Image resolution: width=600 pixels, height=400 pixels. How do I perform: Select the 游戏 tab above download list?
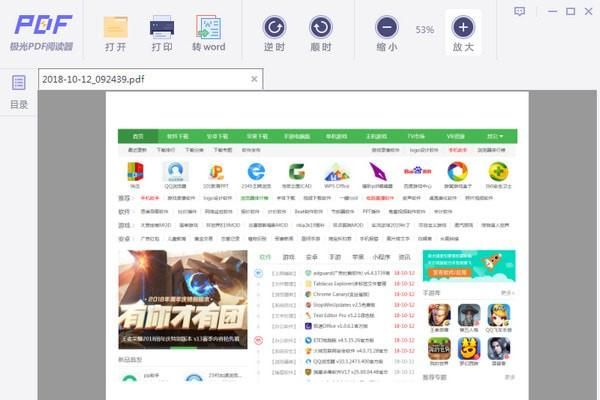click(289, 257)
